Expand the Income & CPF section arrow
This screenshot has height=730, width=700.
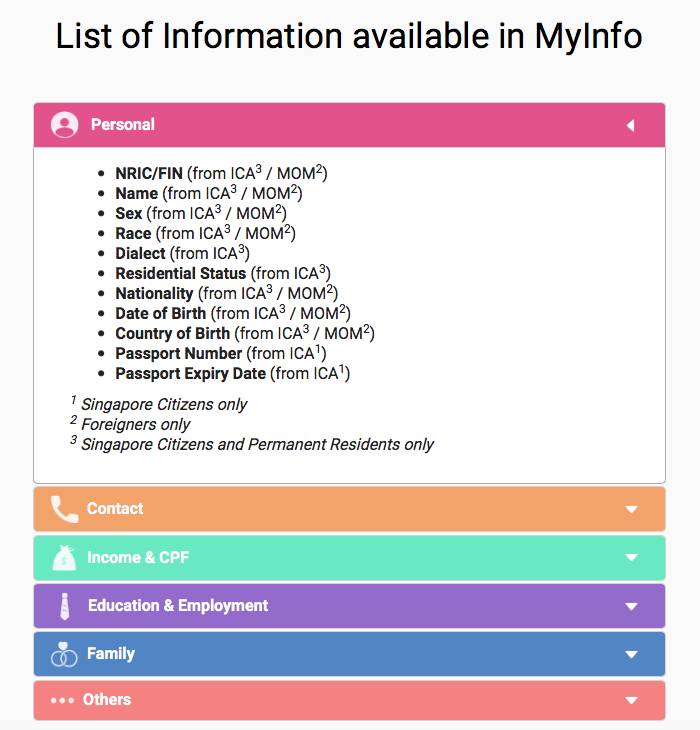click(x=631, y=558)
